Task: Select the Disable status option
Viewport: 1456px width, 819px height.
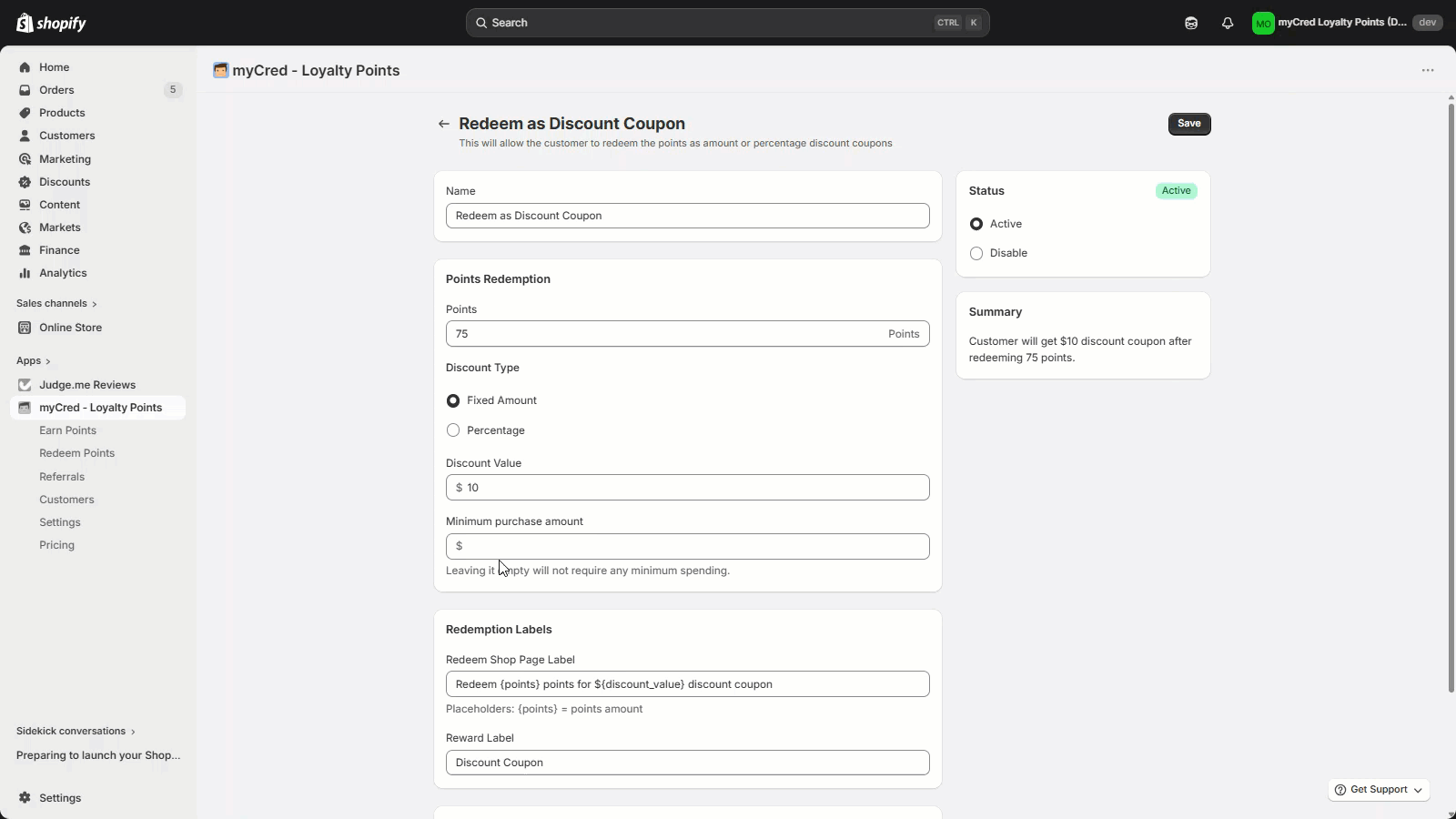Action: coord(976,253)
